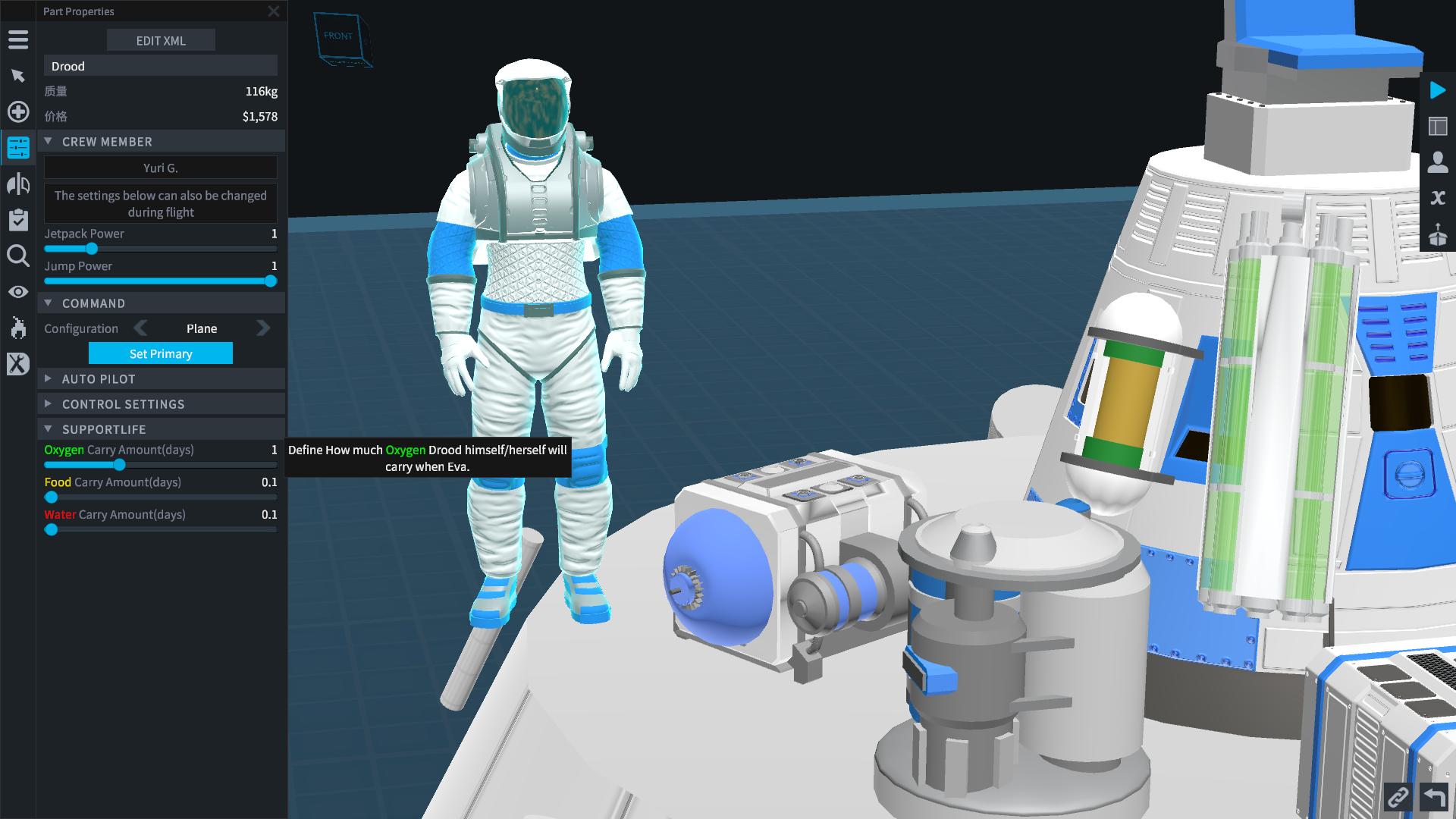
Task: Open the staging checklist clipboard icon
Action: [18, 220]
